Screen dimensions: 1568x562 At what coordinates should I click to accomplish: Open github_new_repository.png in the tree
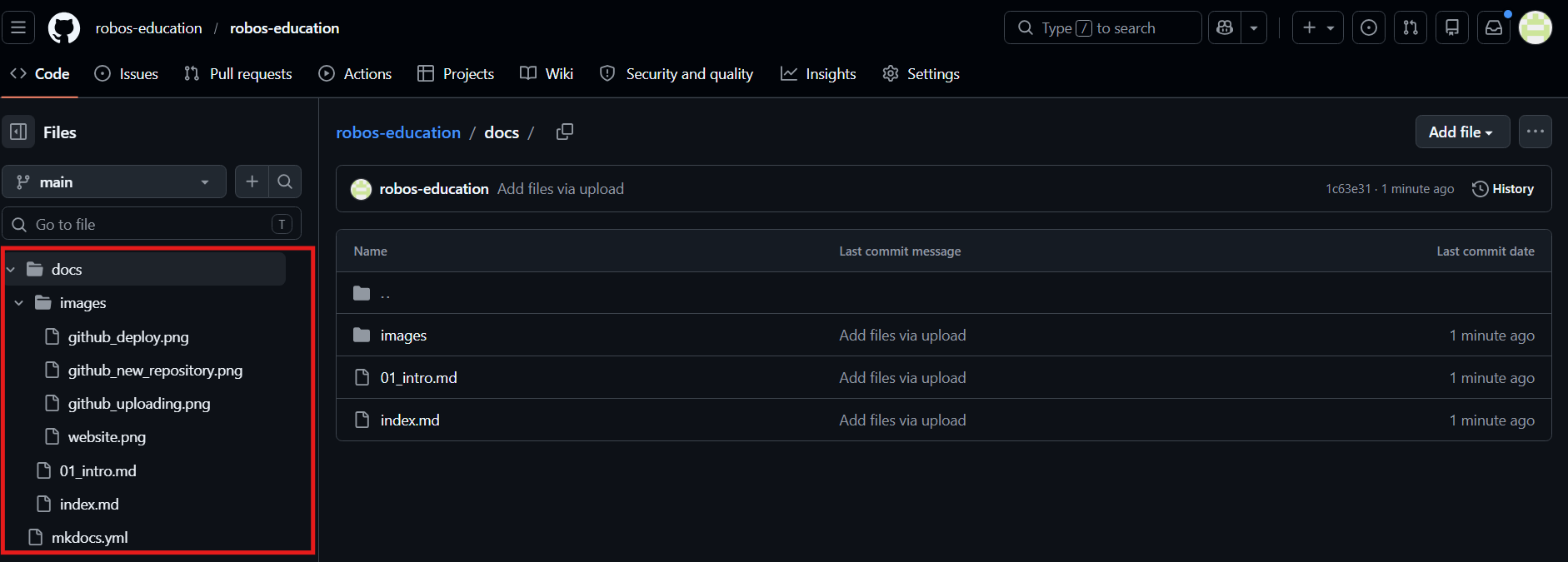155,371
